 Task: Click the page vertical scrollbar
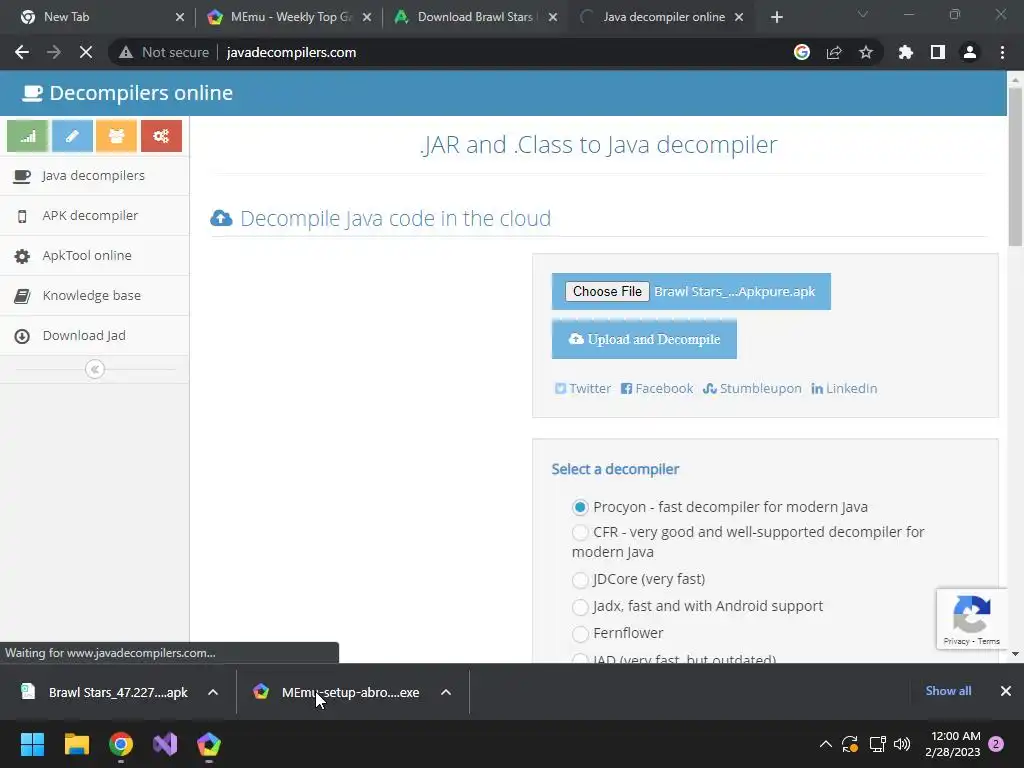[1015, 167]
